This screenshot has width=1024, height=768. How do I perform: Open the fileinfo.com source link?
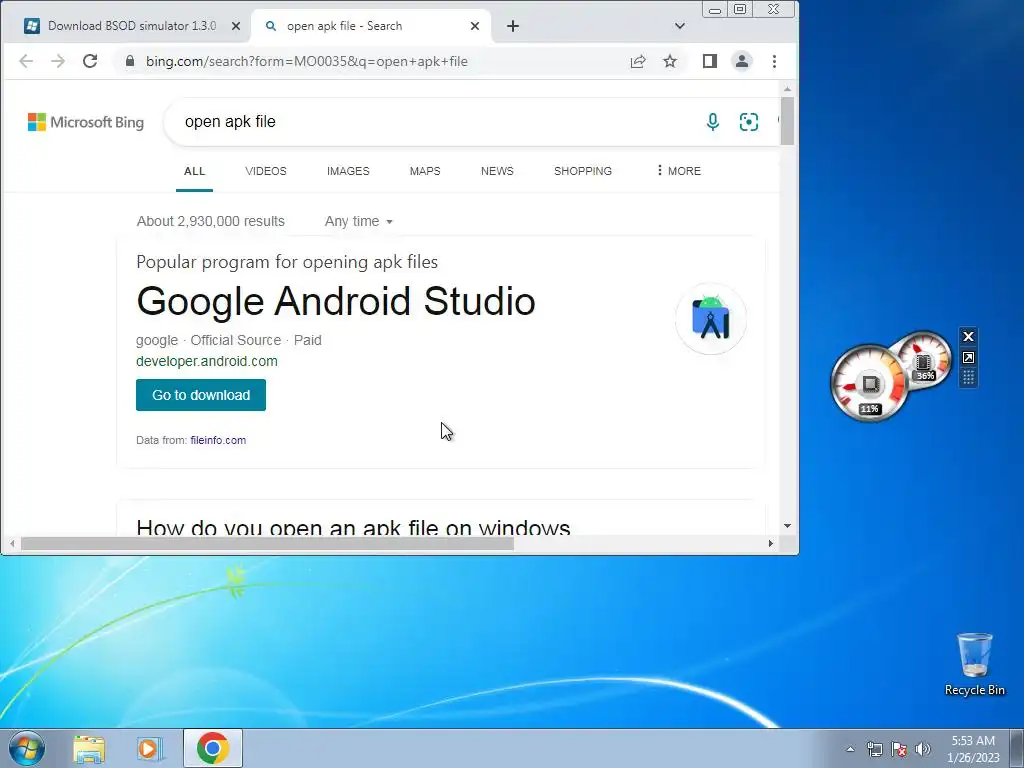(x=218, y=440)
